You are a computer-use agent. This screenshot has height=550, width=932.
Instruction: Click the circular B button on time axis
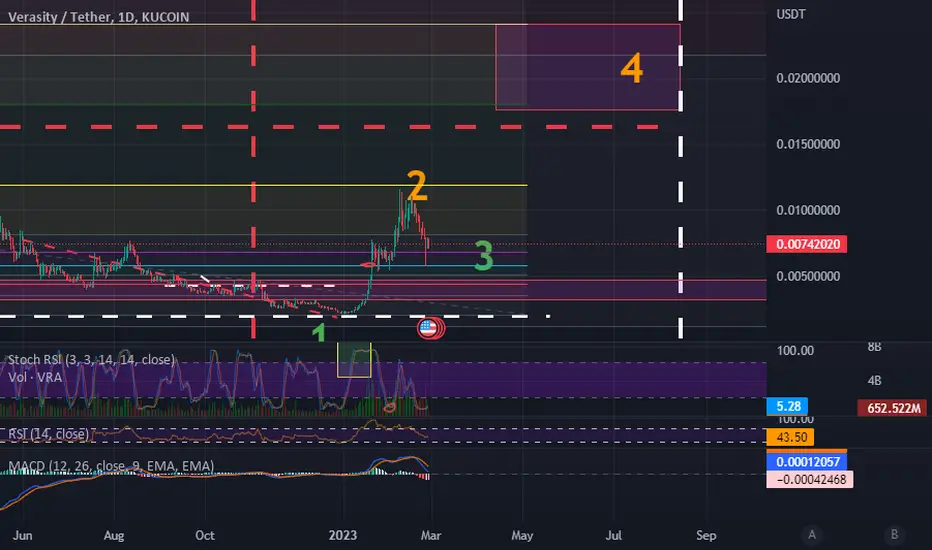click(894, 535)
